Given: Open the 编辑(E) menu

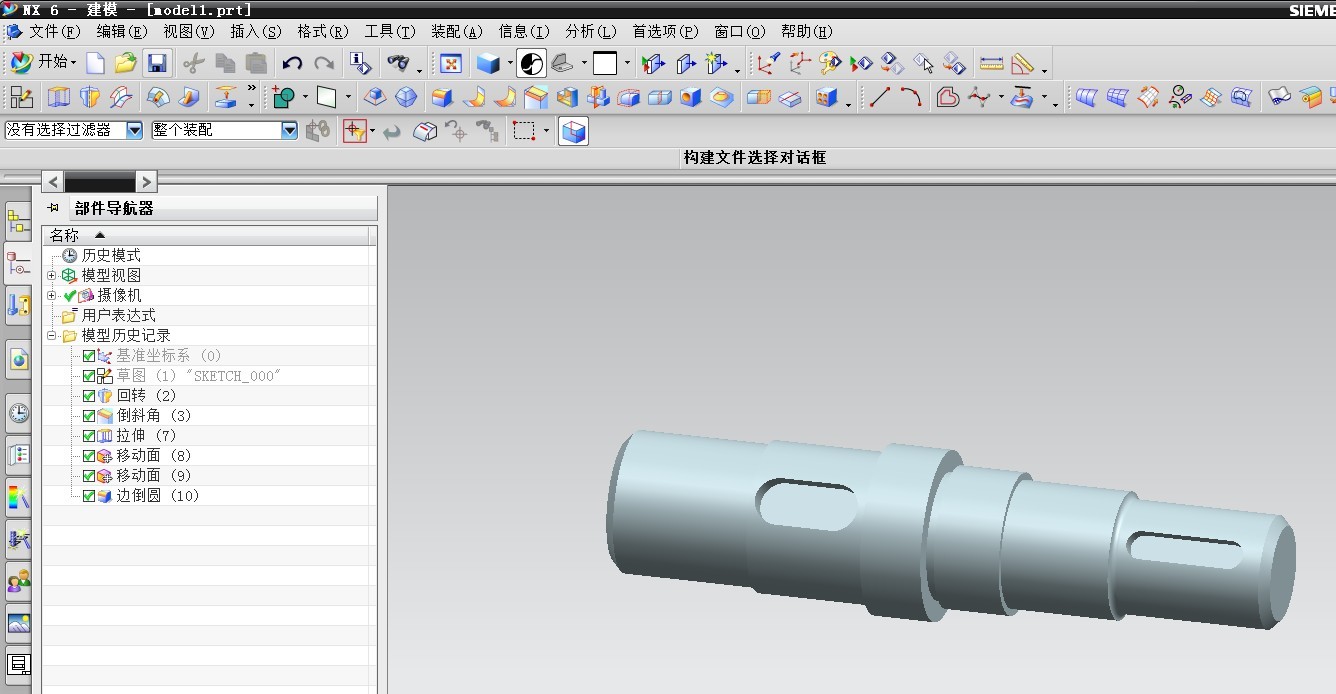Looking at the screenshot, I should click(124, 32).
